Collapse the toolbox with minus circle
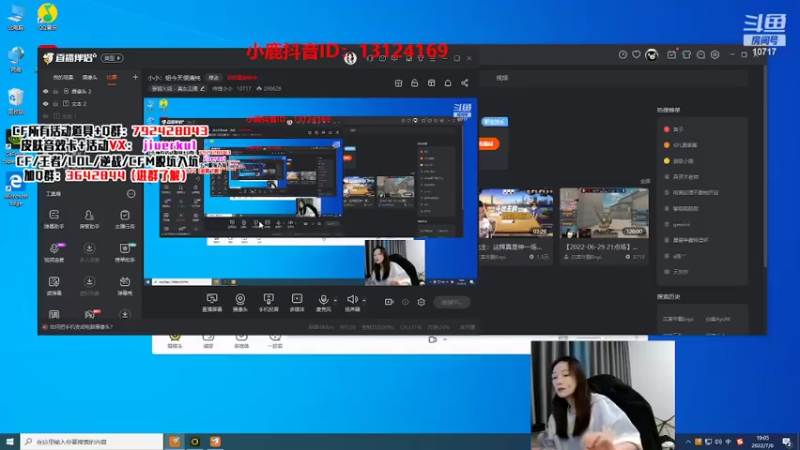Image resolution: width=800 pixels, height=450 pixels. [131, 194]
